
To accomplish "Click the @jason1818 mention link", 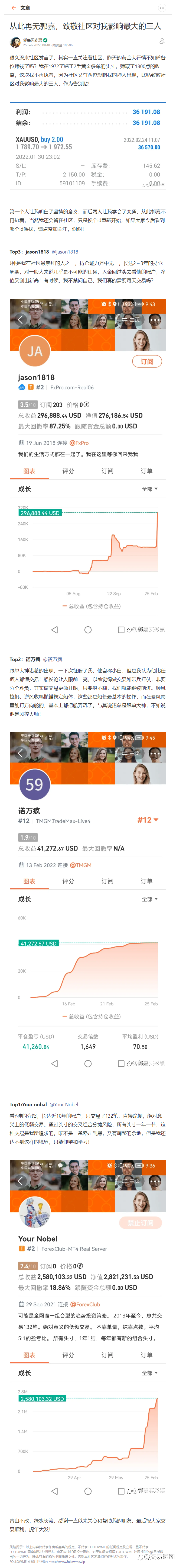I will [65, 251].
